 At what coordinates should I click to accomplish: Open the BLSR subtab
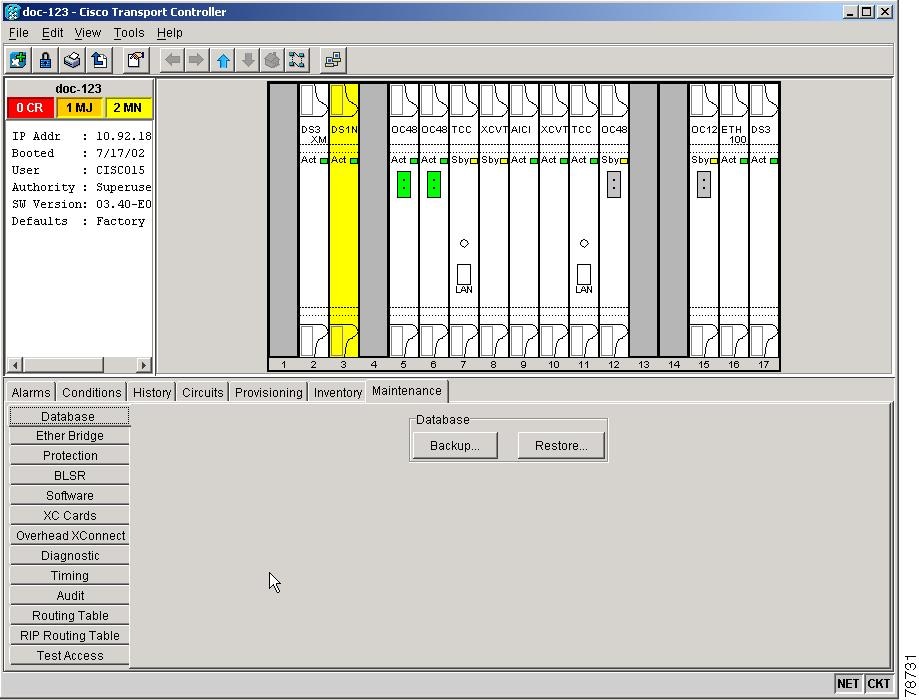click(x=69, y=475)
